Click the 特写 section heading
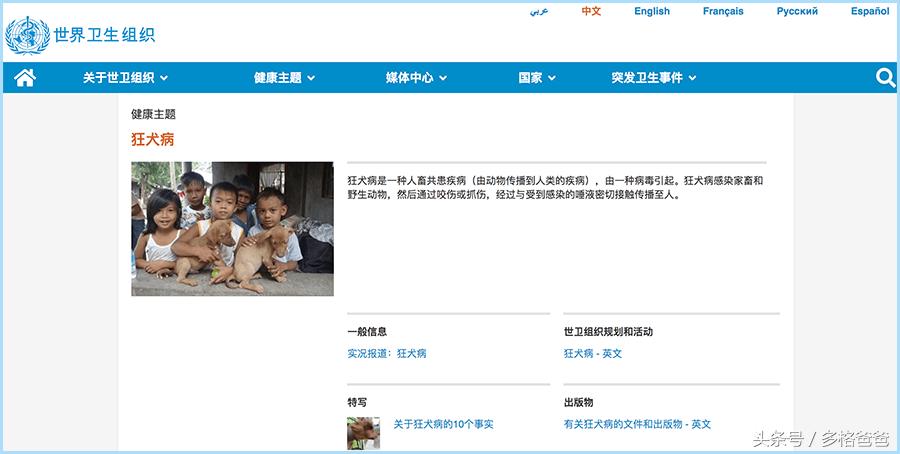This screenshot has width=900, height=454. coord(357,402)
